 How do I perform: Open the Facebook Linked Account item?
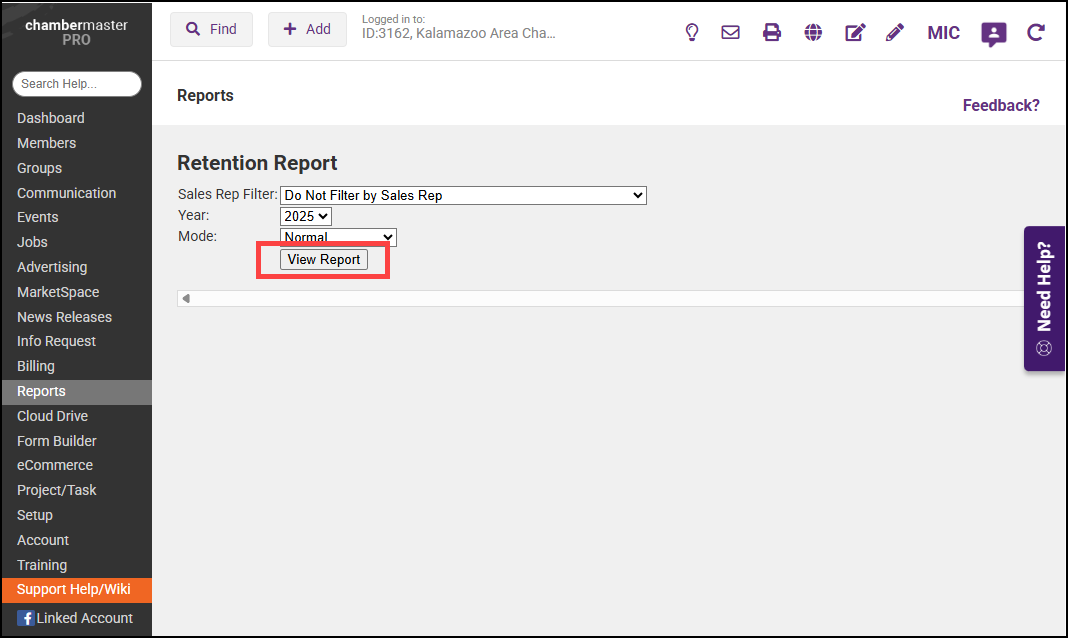[x=76, y=618]
